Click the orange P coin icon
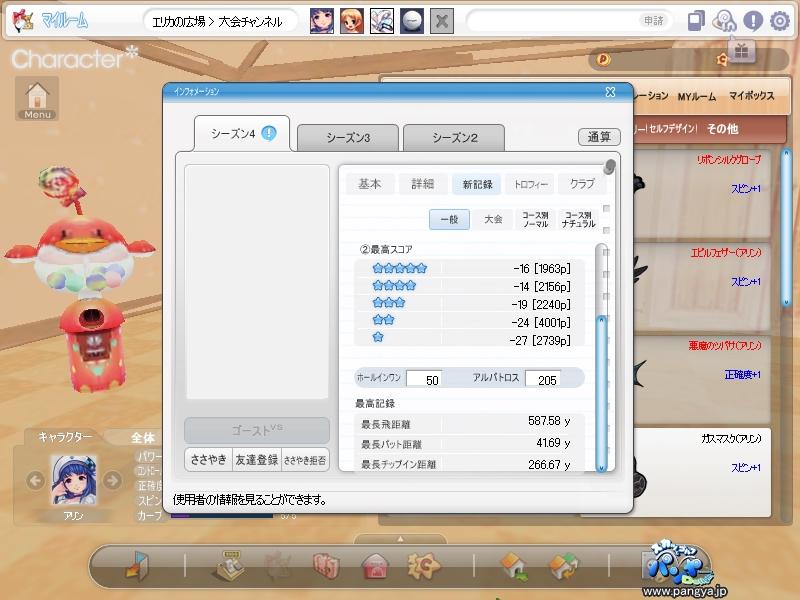The image size is (800, 600). [x=603, y=60]
